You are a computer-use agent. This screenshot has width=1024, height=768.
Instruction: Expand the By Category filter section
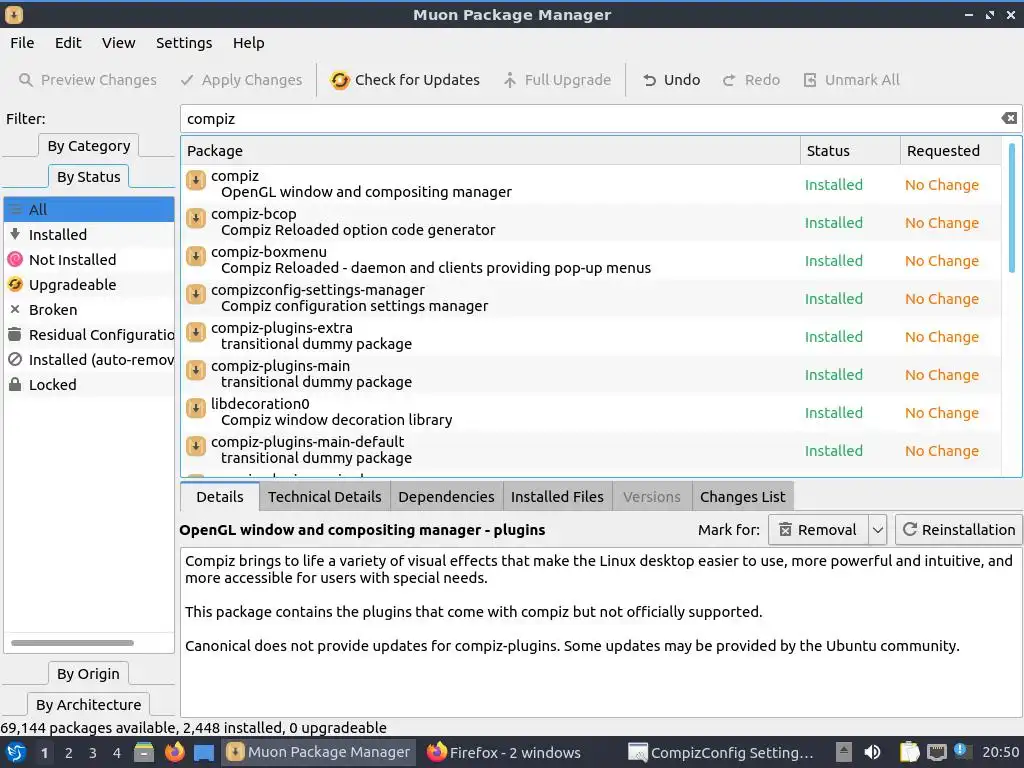click(x=89, y=146)
